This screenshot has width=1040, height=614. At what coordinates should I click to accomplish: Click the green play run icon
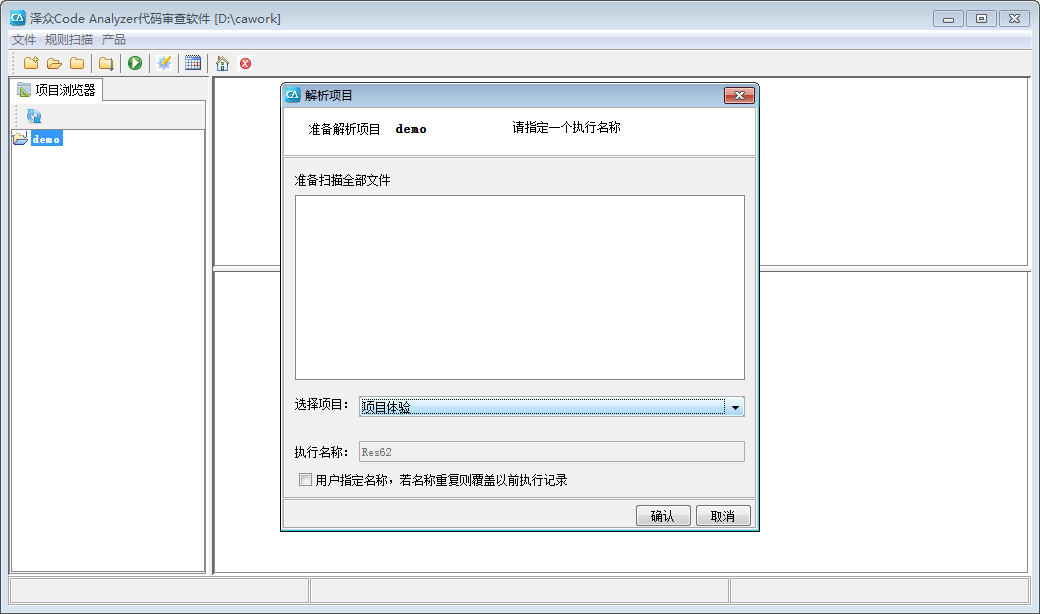pos(135,63)
